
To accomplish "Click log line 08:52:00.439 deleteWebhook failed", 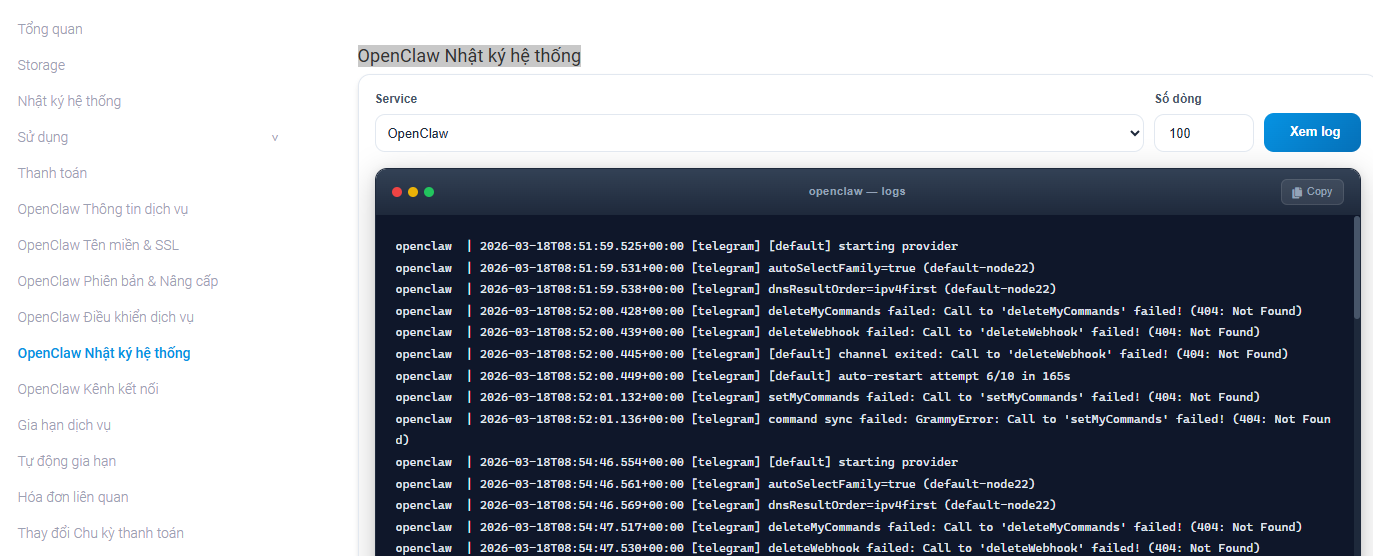I will pyautogui.click(x=827, y=332).
